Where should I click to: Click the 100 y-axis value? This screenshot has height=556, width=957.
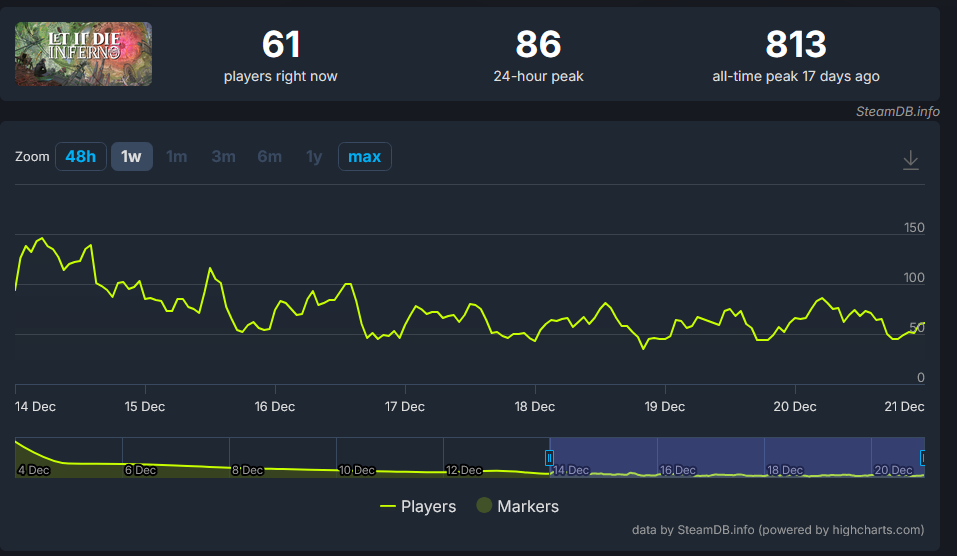914,278
